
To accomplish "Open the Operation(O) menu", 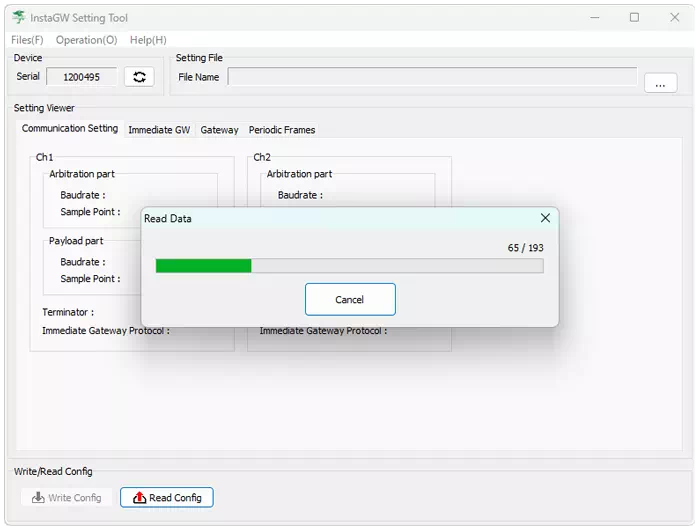I will coord(86,40).
